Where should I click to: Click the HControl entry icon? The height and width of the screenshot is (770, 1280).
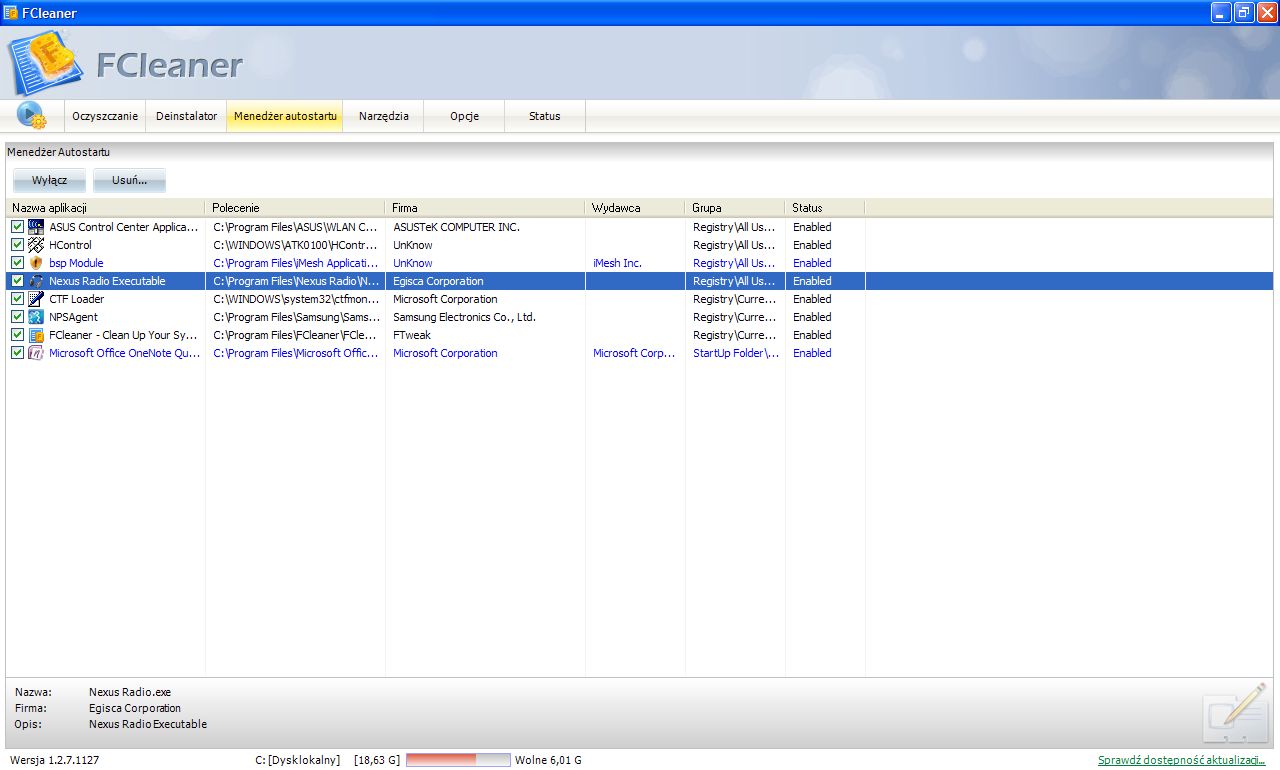36,245
